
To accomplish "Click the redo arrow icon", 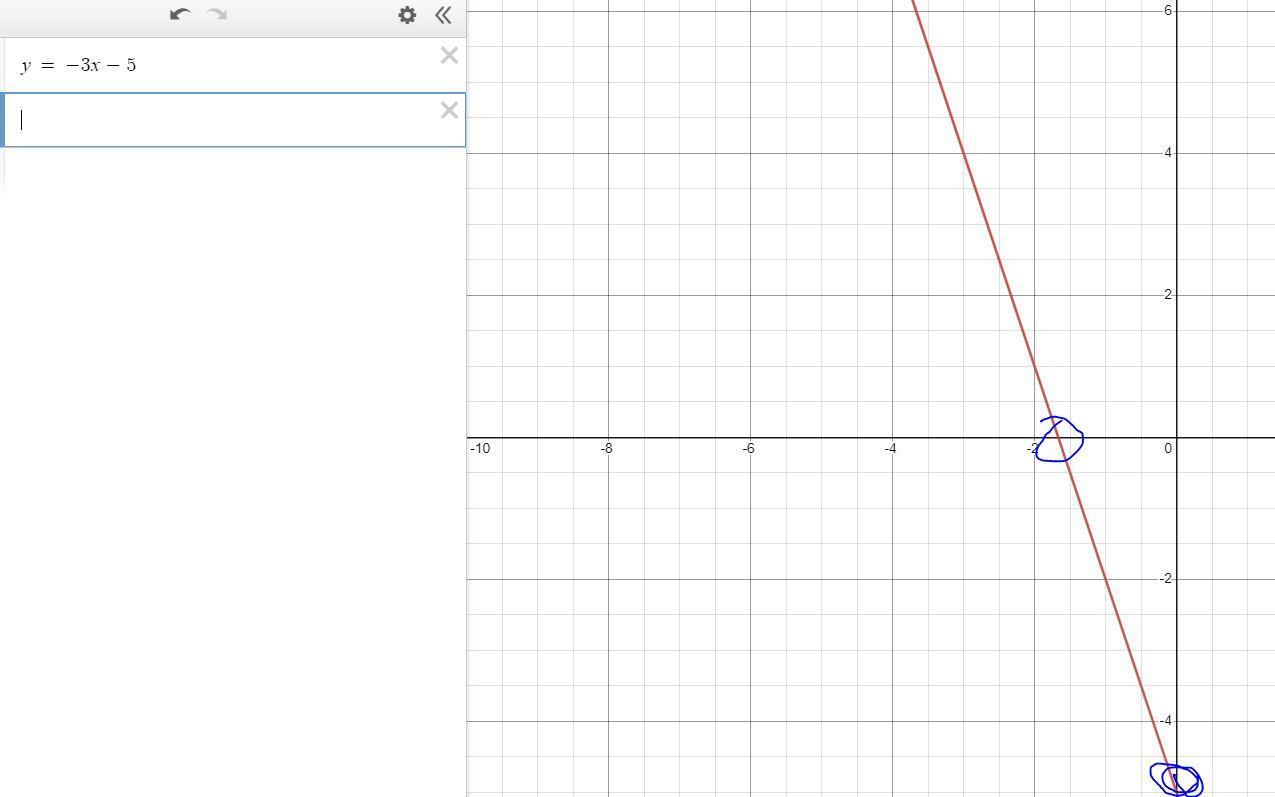I will click(x=217, y=14).
